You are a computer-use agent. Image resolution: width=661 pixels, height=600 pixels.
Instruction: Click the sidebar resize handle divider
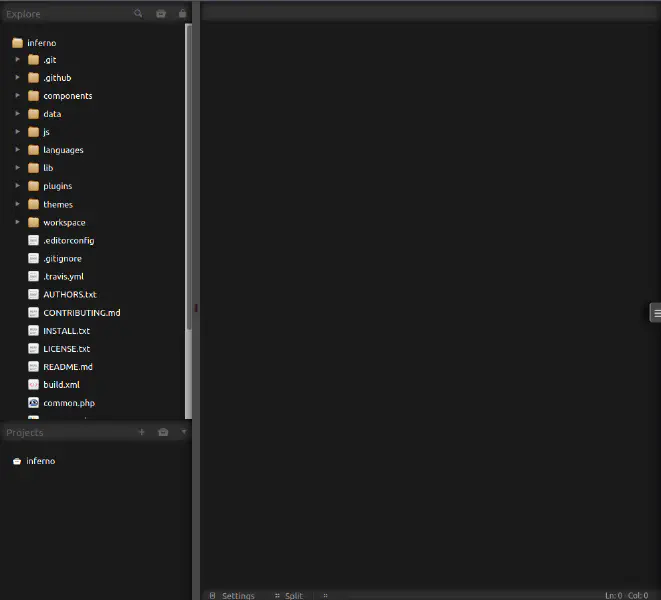(196, 308)
